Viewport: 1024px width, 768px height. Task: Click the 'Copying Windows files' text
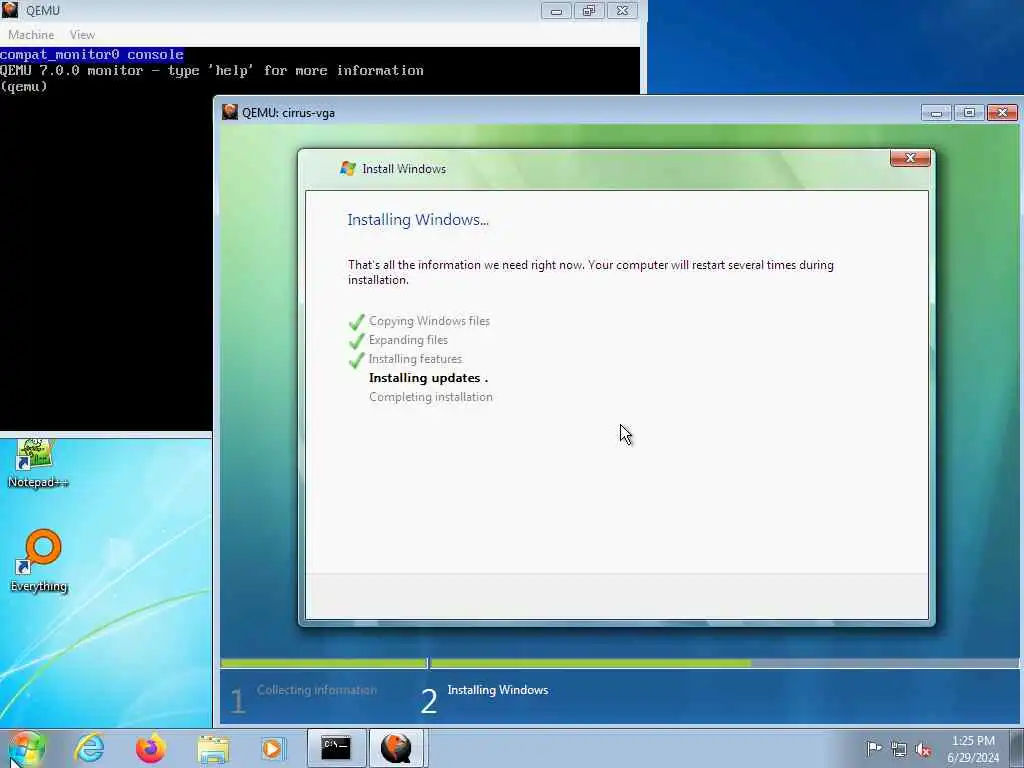(429, 321)
